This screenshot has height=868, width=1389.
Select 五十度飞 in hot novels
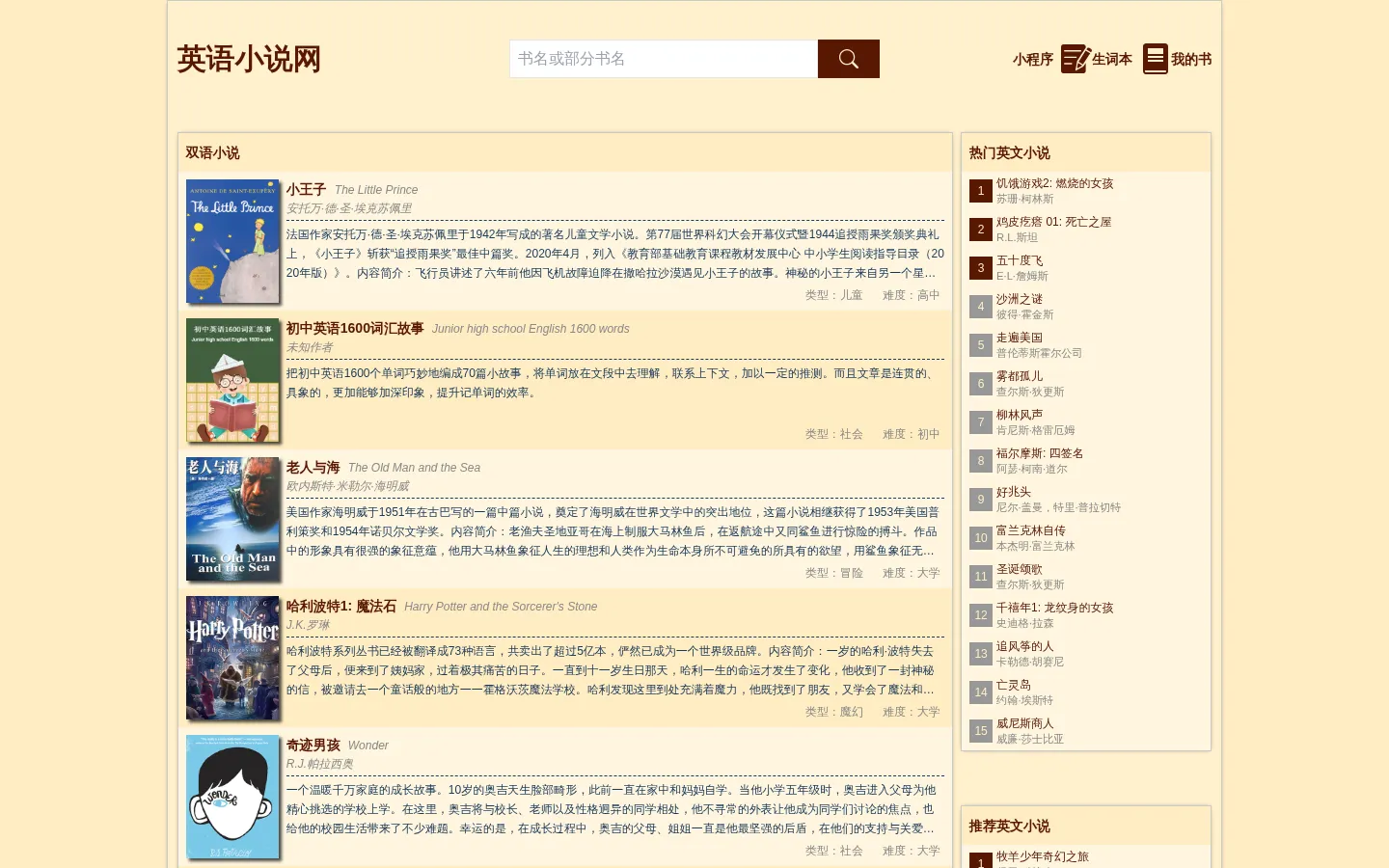pyautogui.click(x=1020, y=260)
